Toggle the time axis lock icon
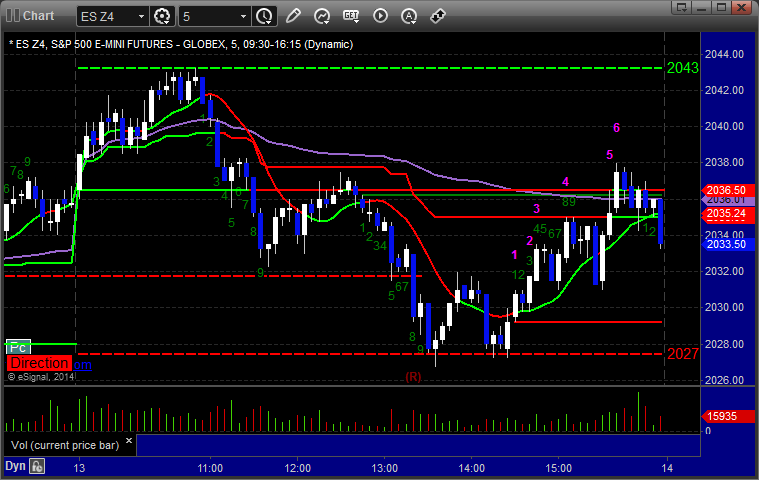This screenshot has height=480, width=759. 37,466
